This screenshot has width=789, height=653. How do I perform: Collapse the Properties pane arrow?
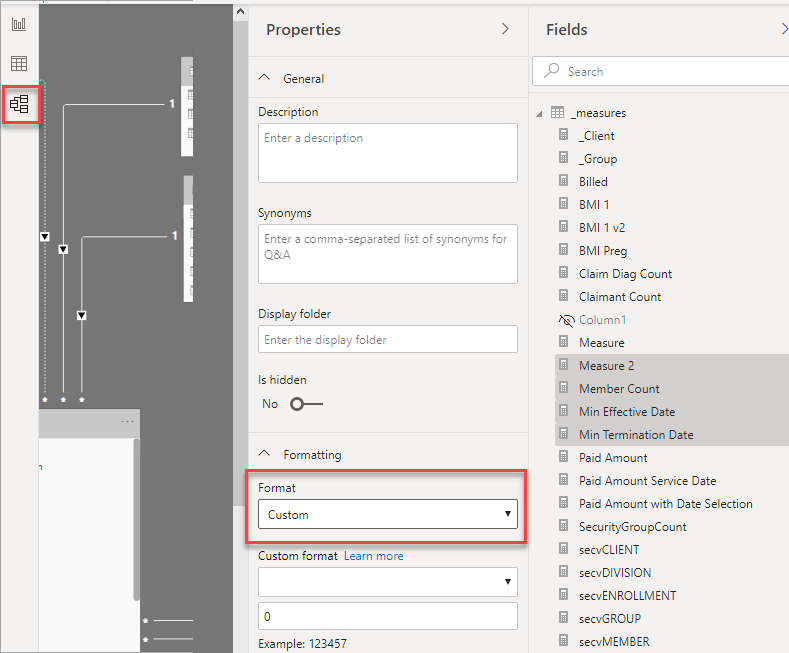tap(505, 29)
